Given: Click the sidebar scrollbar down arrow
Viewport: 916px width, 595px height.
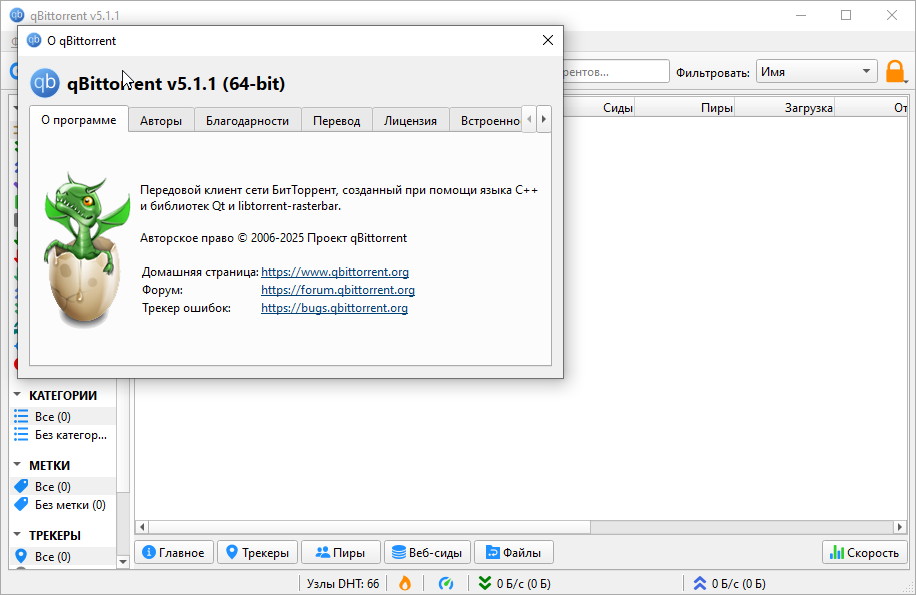Looking at the screenshot, I should (x=123, y=562).
